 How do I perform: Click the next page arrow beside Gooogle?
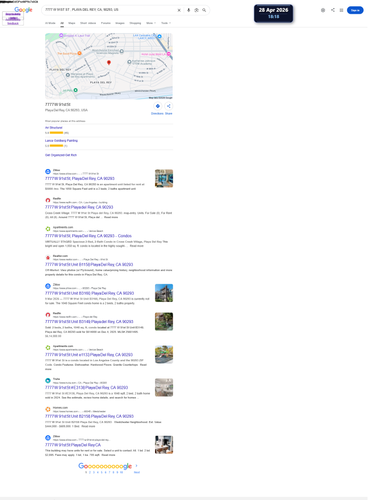136,466
